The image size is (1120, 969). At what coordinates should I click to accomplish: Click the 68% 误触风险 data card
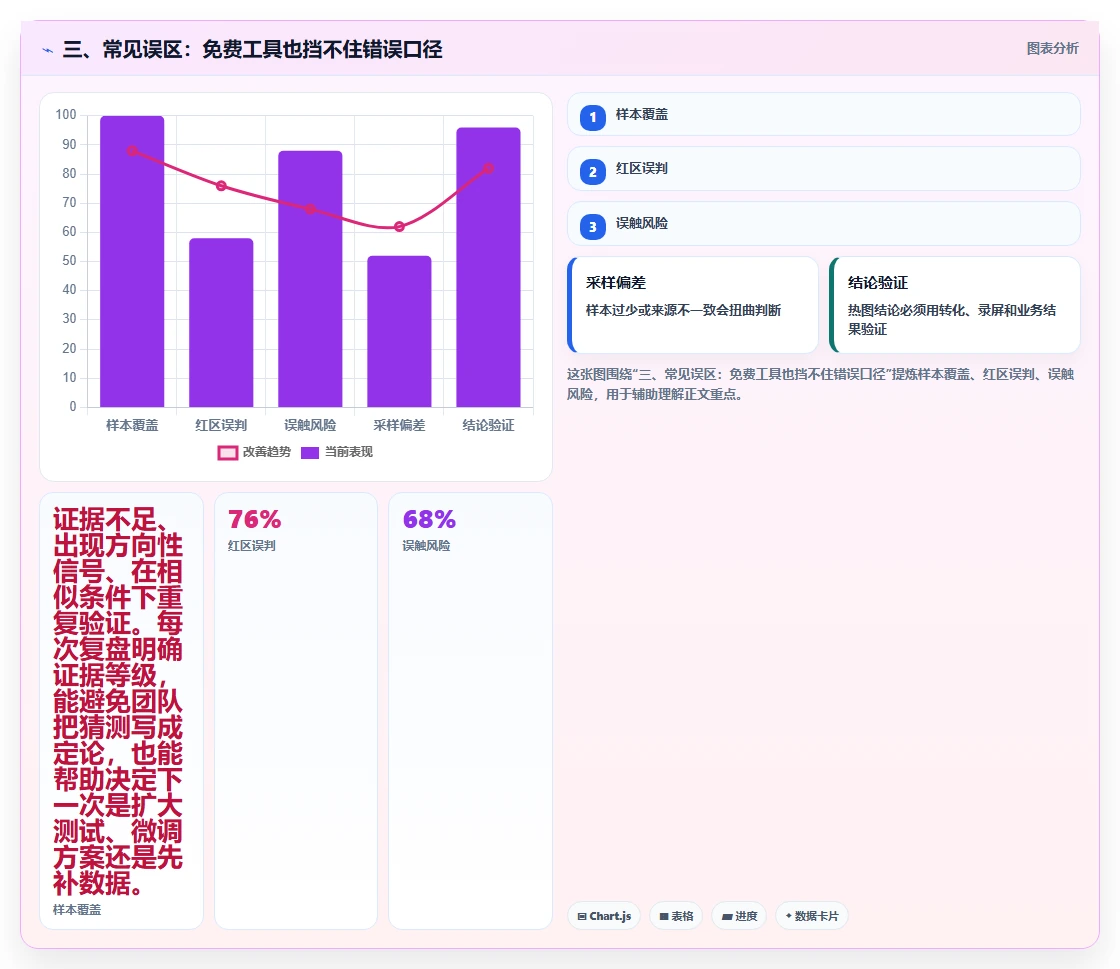coord(471,711)
